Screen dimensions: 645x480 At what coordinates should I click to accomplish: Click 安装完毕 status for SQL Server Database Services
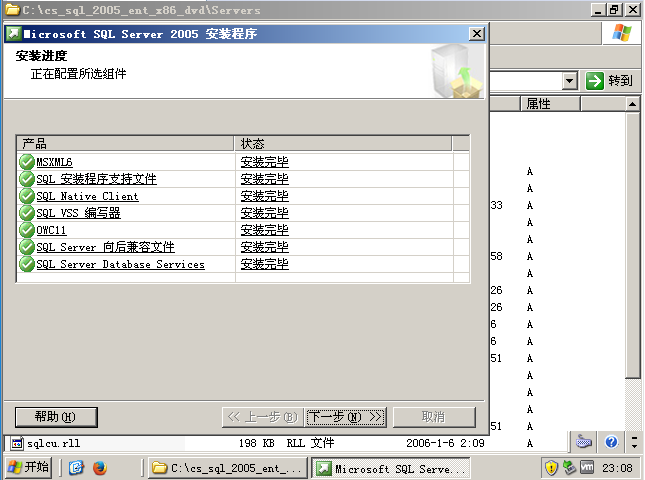pos(264,264)
